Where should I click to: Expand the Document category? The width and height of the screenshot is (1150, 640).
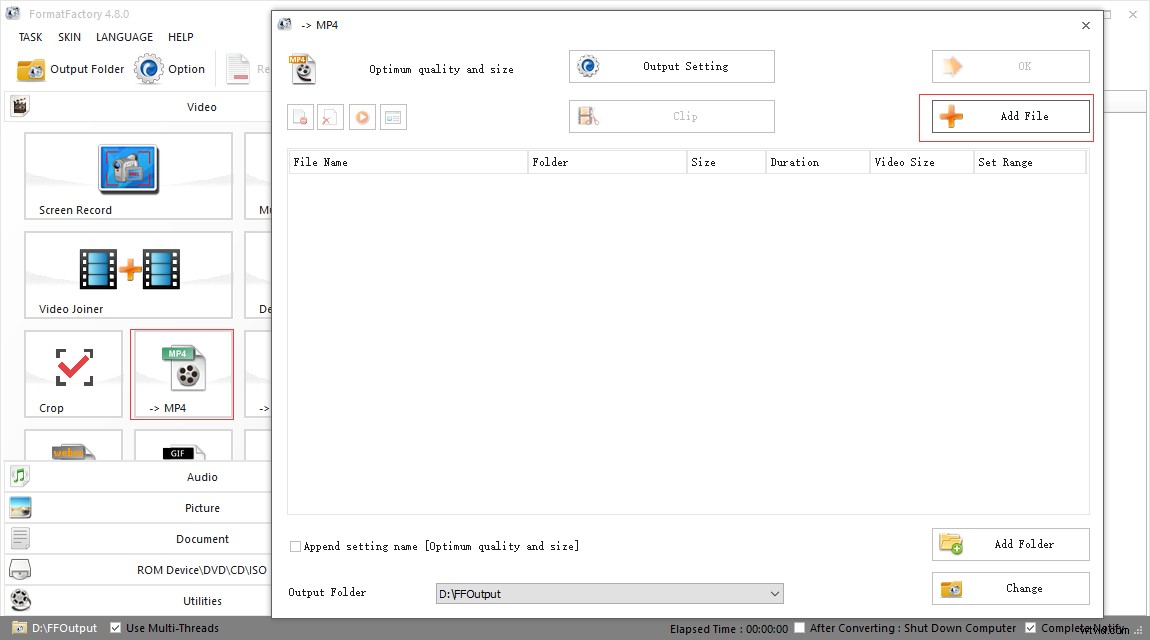coord(140,539)
